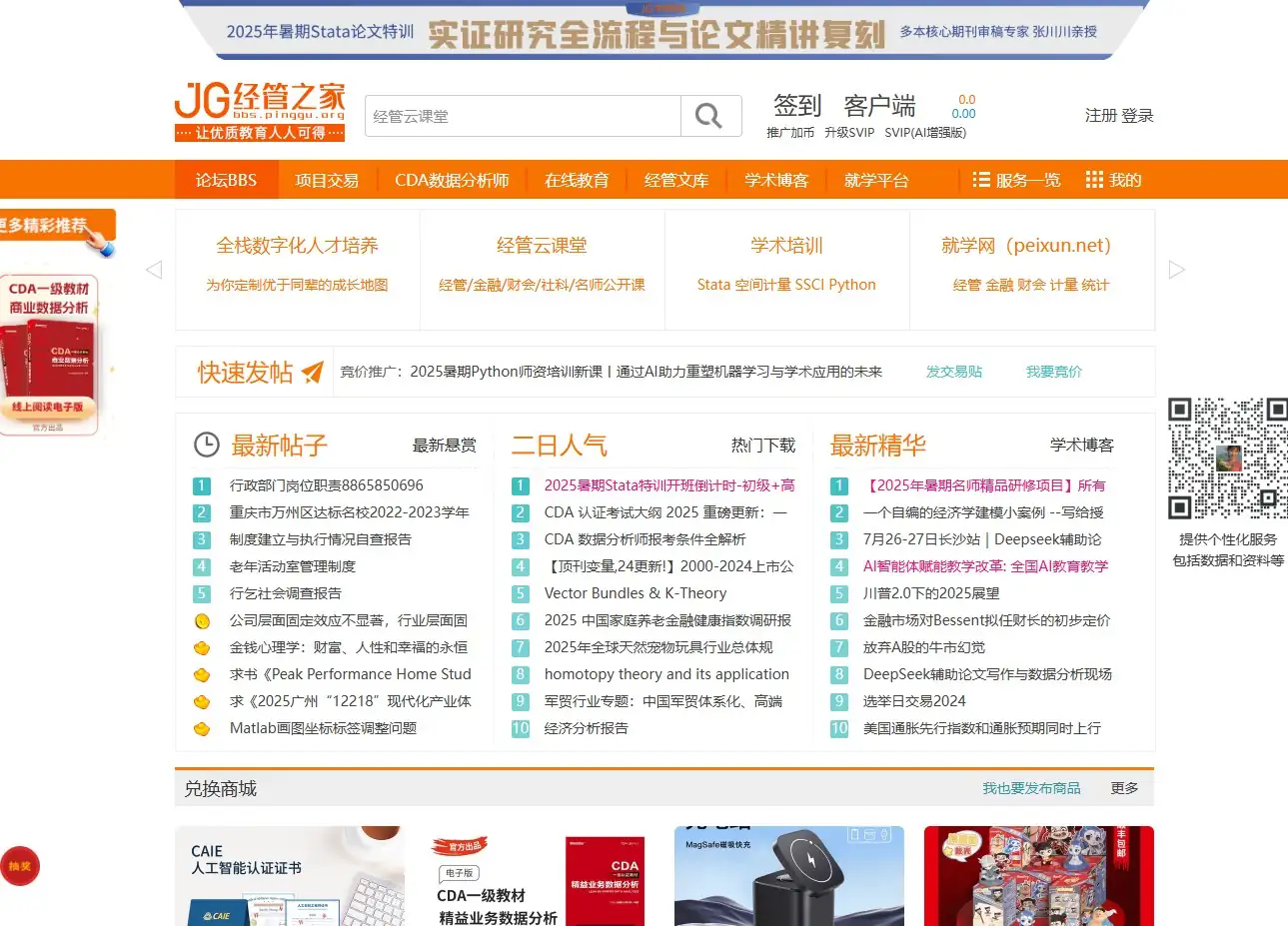Open the 学术博客 navigation item
1288x926 pixels.
(777, 180)
